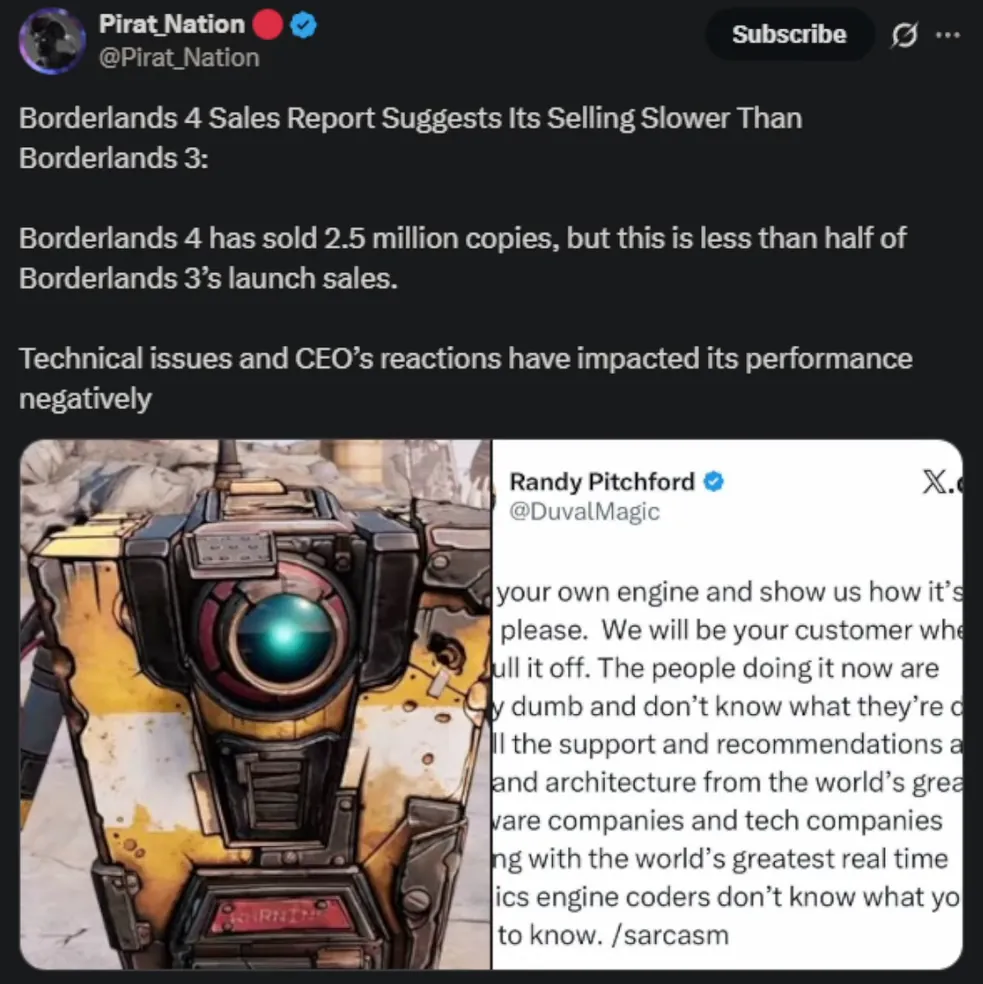This screenshot has width=983, height=984.
Task: Click Claptrap's glowing teal eye
Action: (x=284, y=637)
